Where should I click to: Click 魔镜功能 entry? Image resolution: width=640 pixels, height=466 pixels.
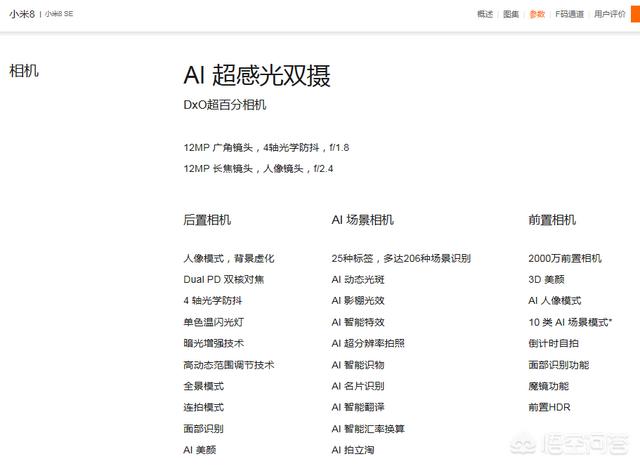[x=549, y=386]
